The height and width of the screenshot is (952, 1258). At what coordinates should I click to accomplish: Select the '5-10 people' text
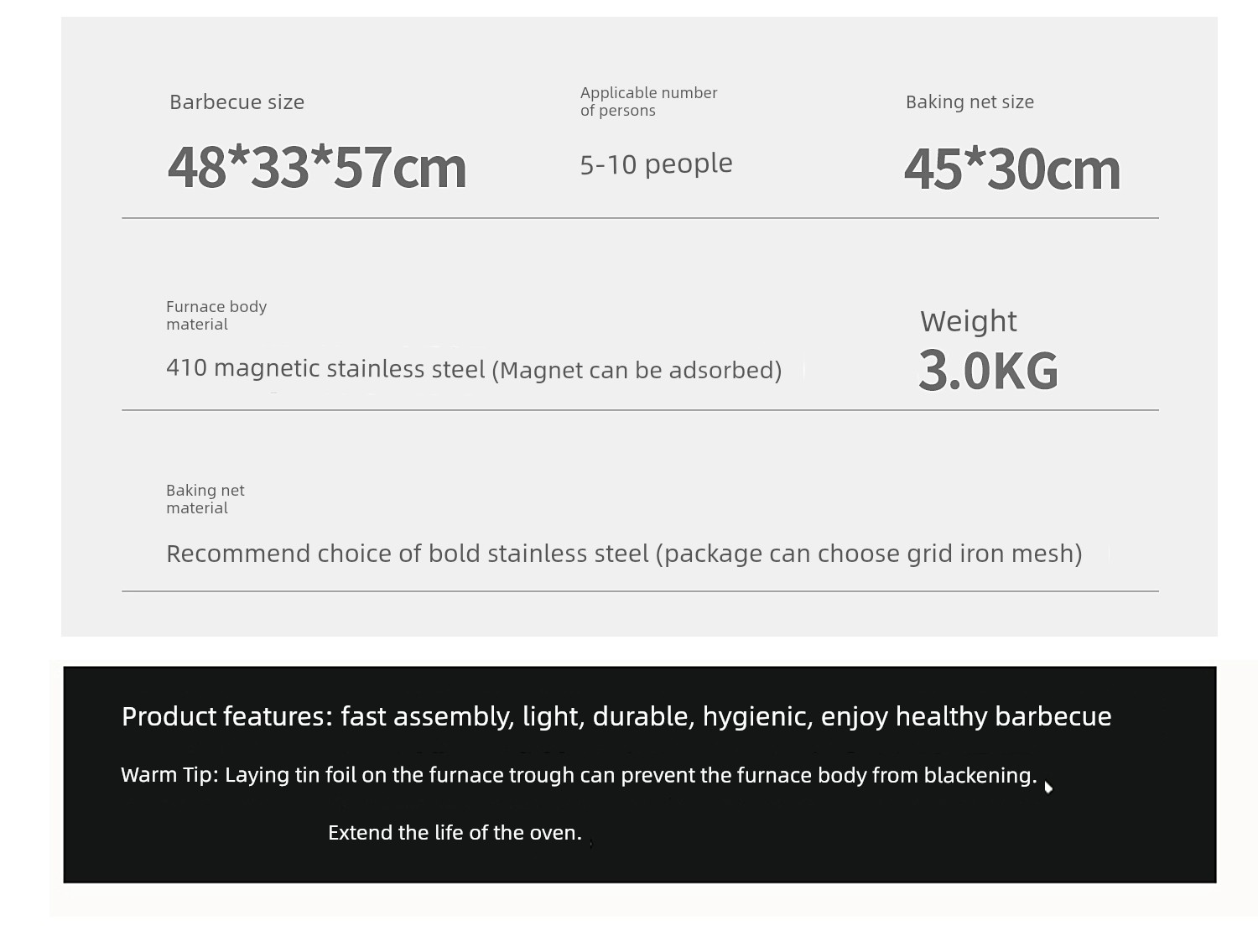[656, 164]
